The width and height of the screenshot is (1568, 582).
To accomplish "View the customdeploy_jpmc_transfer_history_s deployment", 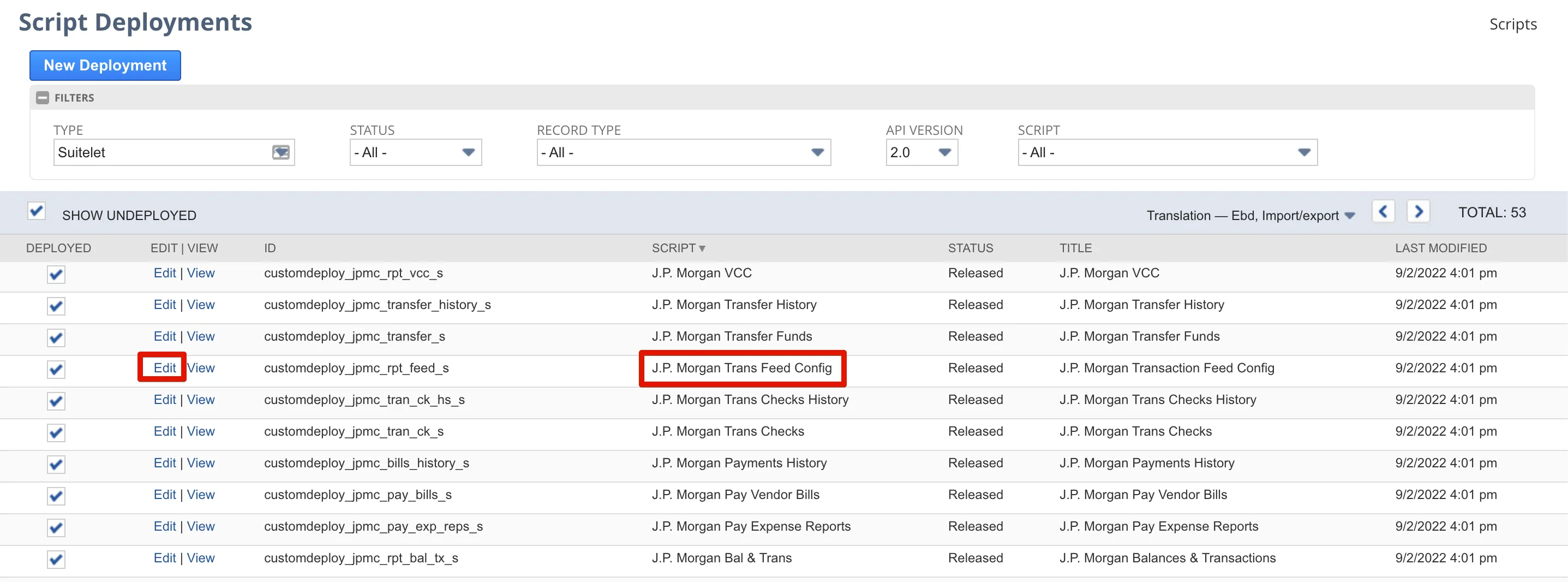I will (x=201, y=305).
